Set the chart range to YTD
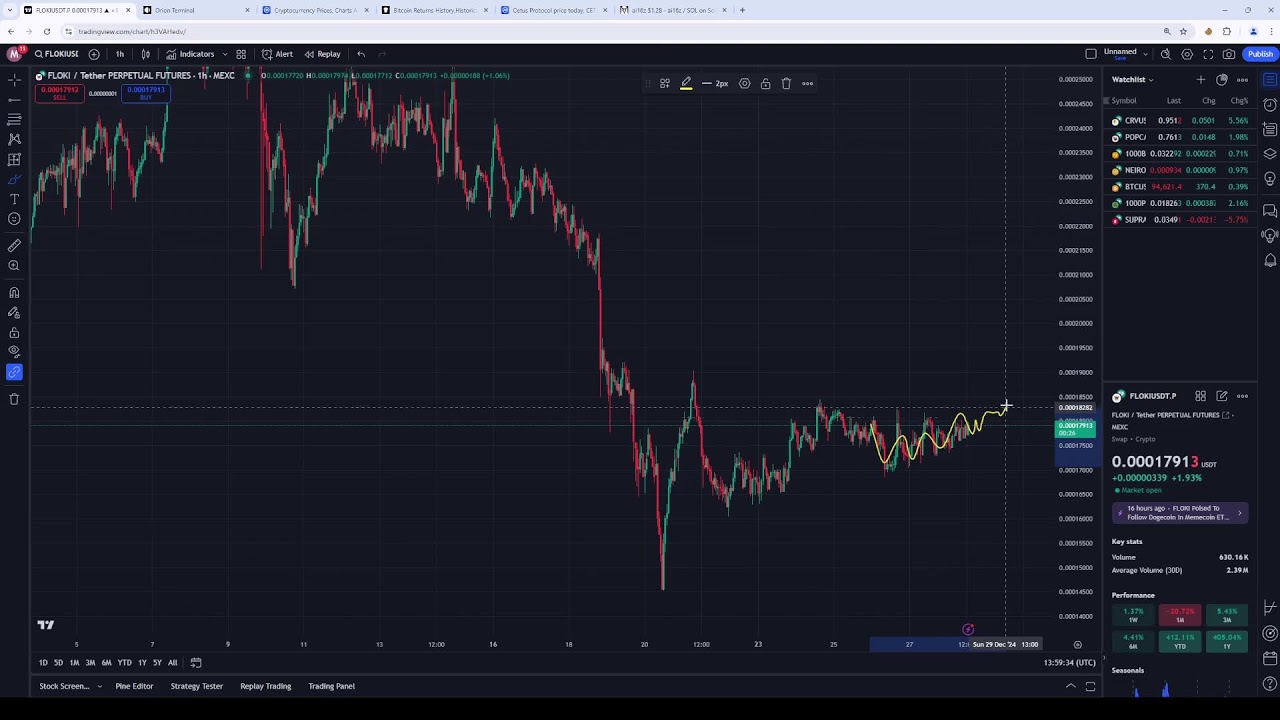 (124, 662)
